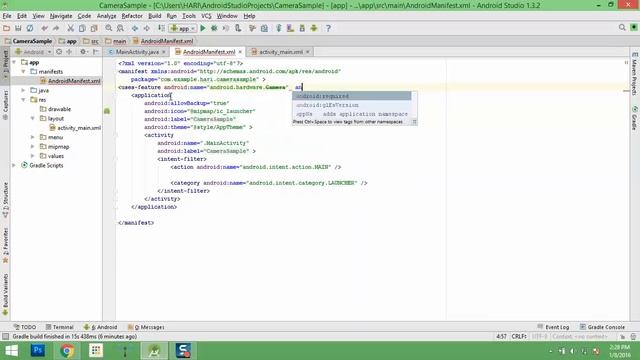Click the Debug app bug icon
The height and width of the screenshot is (360, 640).
pos(214,28)
